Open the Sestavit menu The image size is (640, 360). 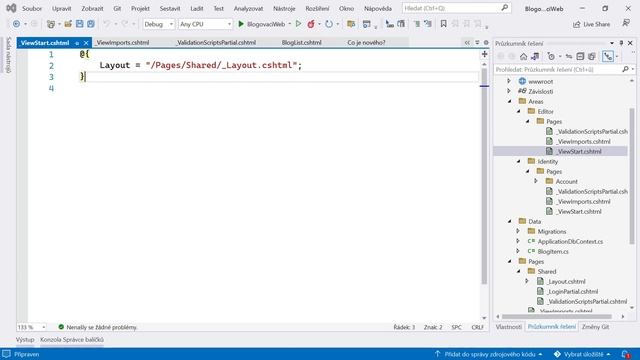[x=170, y=8]
